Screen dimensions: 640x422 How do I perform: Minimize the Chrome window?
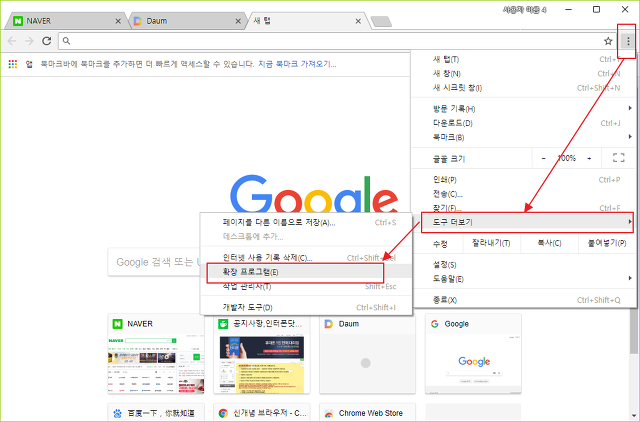click(x=568, y=9)
